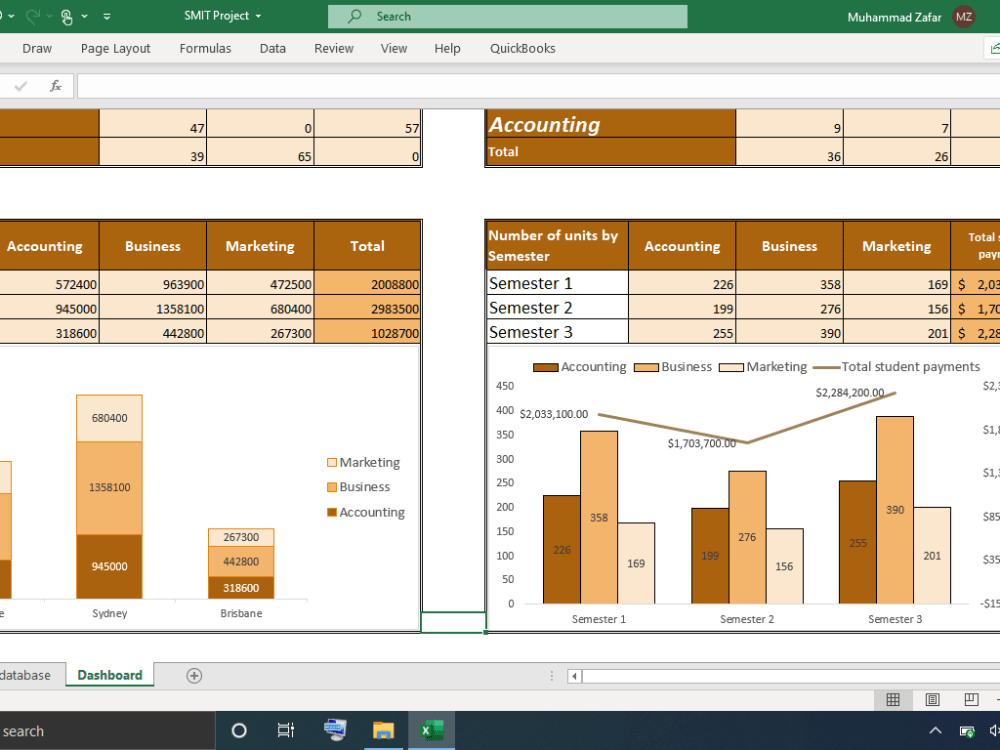Click the Excel icon in the taskbar
The width and height of the screenshot is (1000, 750).
(x=432, y=730)
